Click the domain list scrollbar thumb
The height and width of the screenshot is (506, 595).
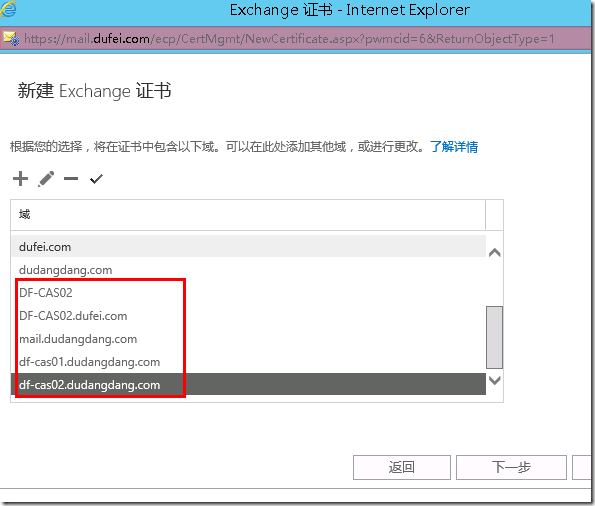494,337
